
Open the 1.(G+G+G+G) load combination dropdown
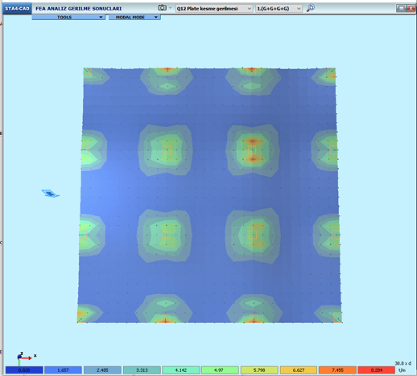tap(279, 8)
